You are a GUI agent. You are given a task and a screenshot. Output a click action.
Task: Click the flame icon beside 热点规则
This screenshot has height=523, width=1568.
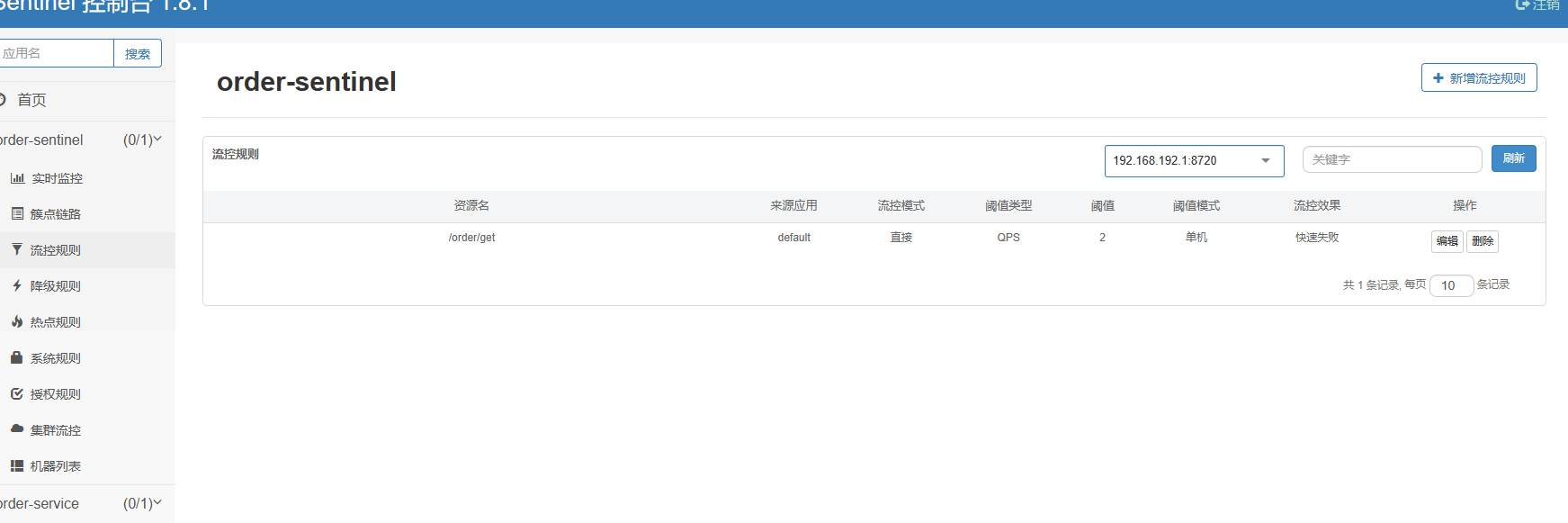pos(17,321)
